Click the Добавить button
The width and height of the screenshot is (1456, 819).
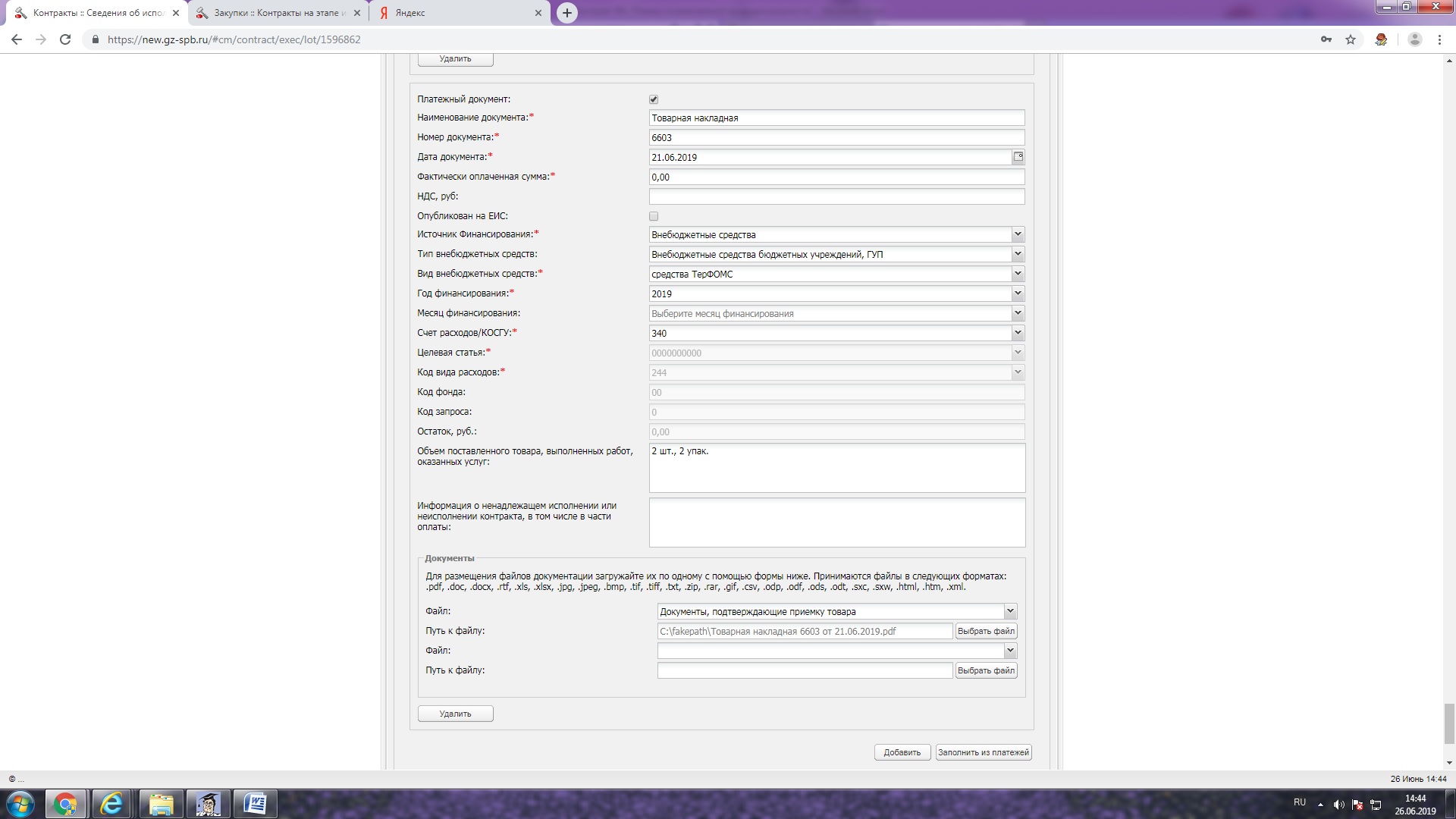click(902, 752)
